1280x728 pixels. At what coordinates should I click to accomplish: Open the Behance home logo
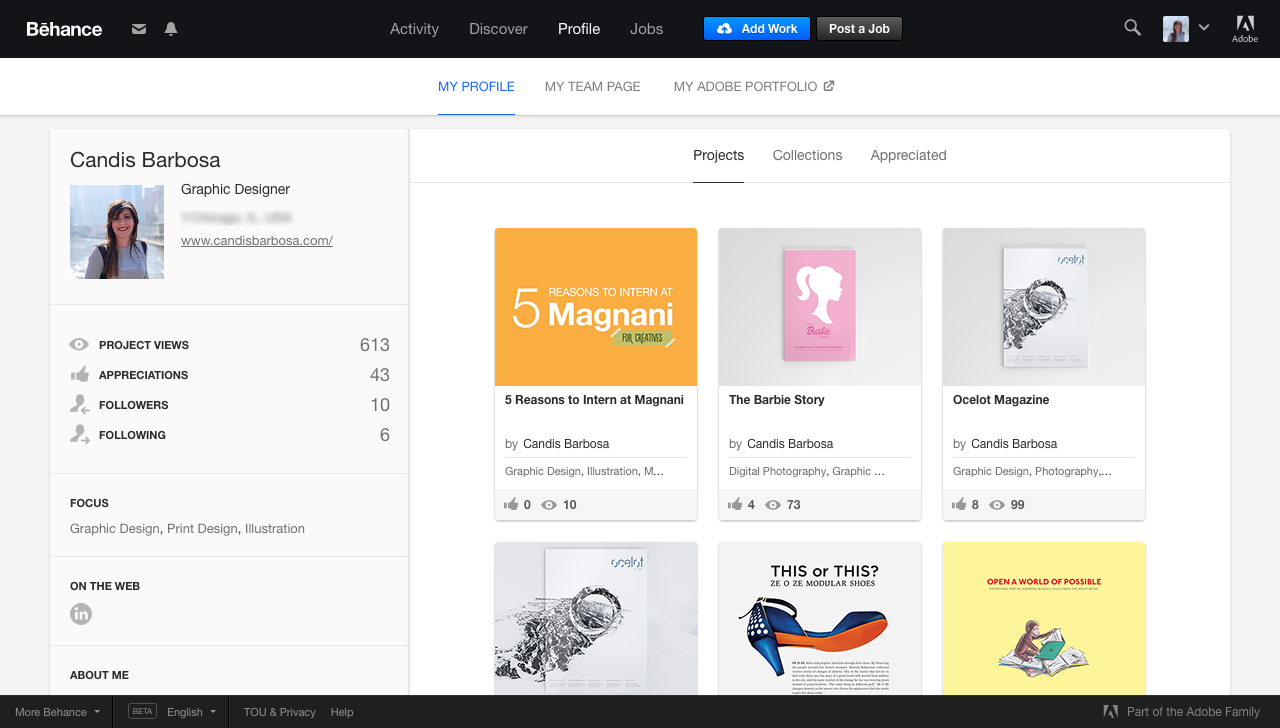click(64, 29)
